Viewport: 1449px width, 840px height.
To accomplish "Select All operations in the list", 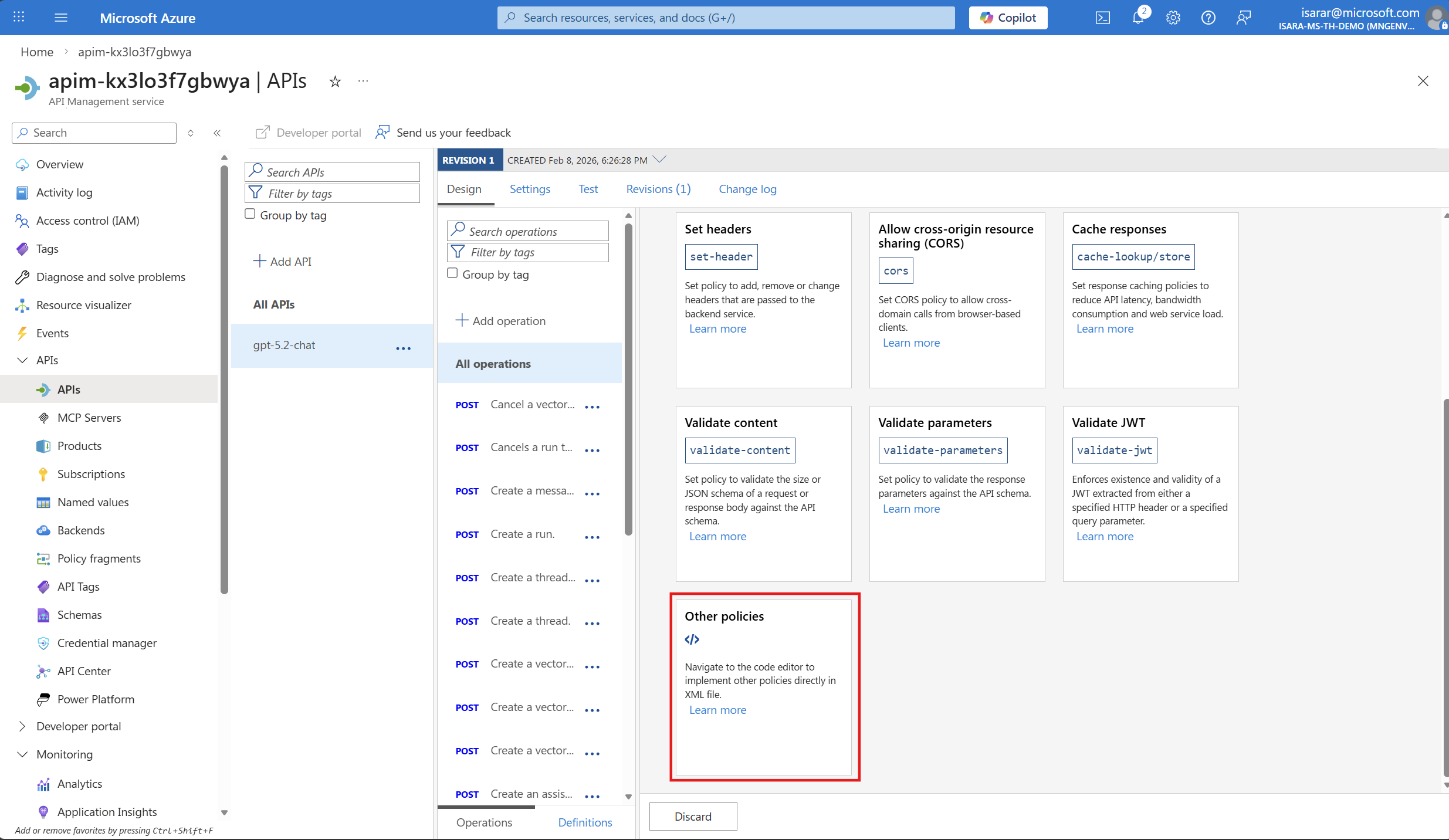I will pyautogui.click(x=530, y=364).
